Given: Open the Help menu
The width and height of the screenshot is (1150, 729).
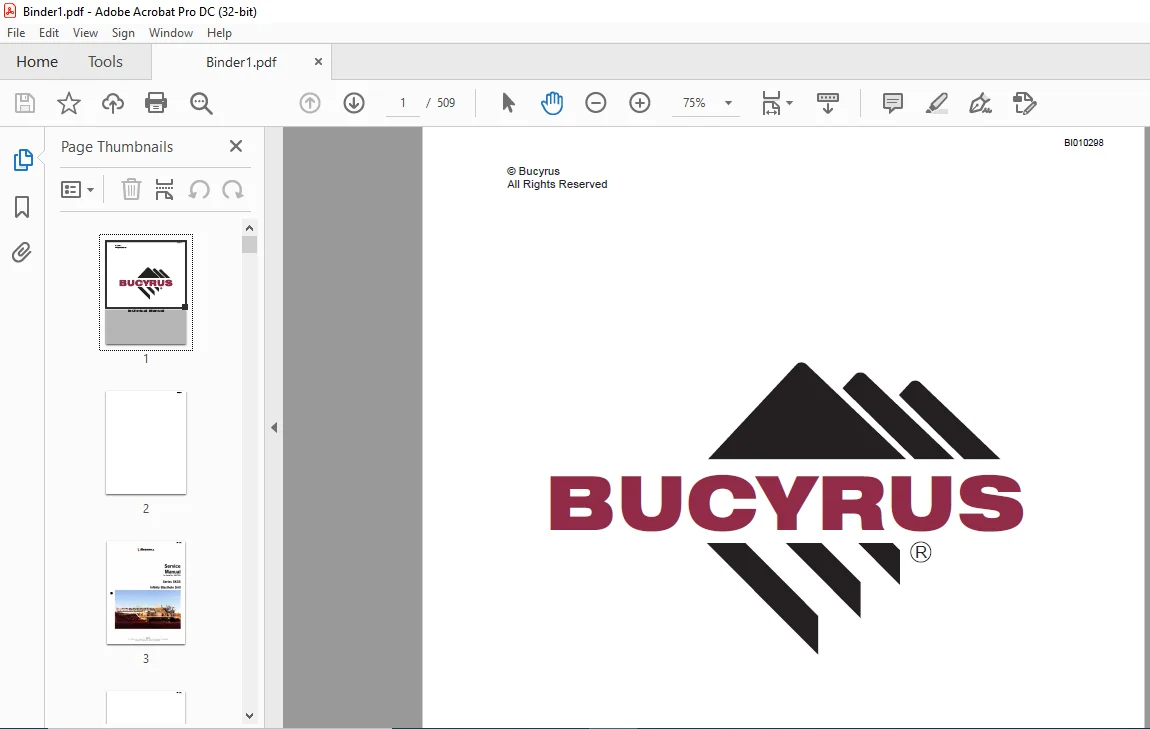Looking at the screenshot, I should 219,33.
